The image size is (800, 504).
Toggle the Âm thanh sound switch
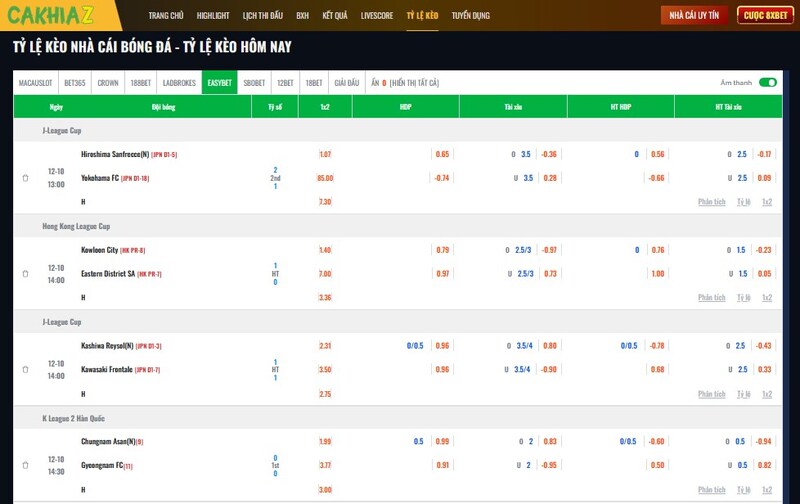point(767,83)
